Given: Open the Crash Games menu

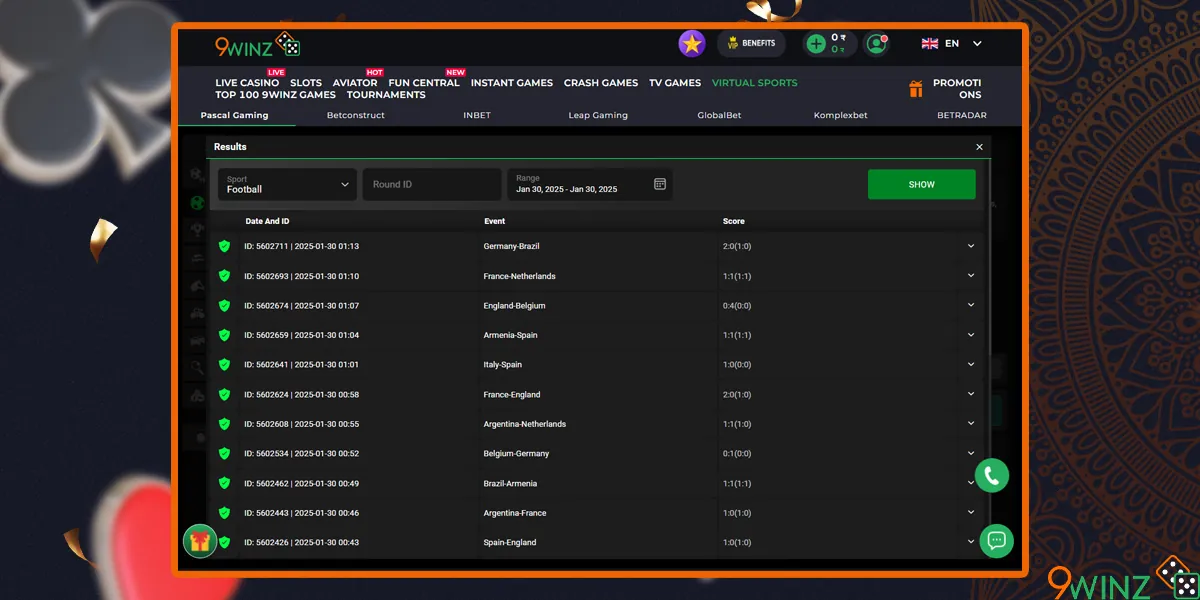Looking at the screenshot, I should click(601, 83).
